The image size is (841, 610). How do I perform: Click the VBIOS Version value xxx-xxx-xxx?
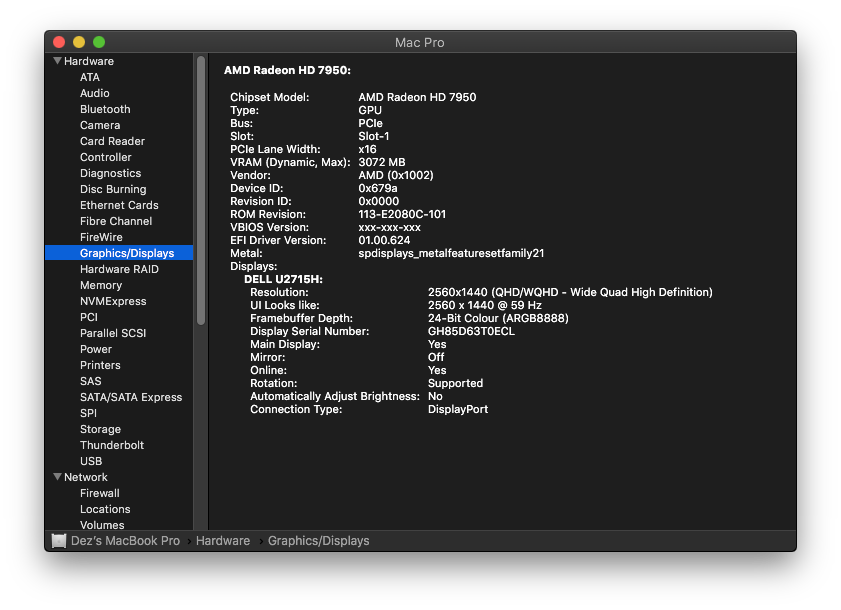click(390, 227)
